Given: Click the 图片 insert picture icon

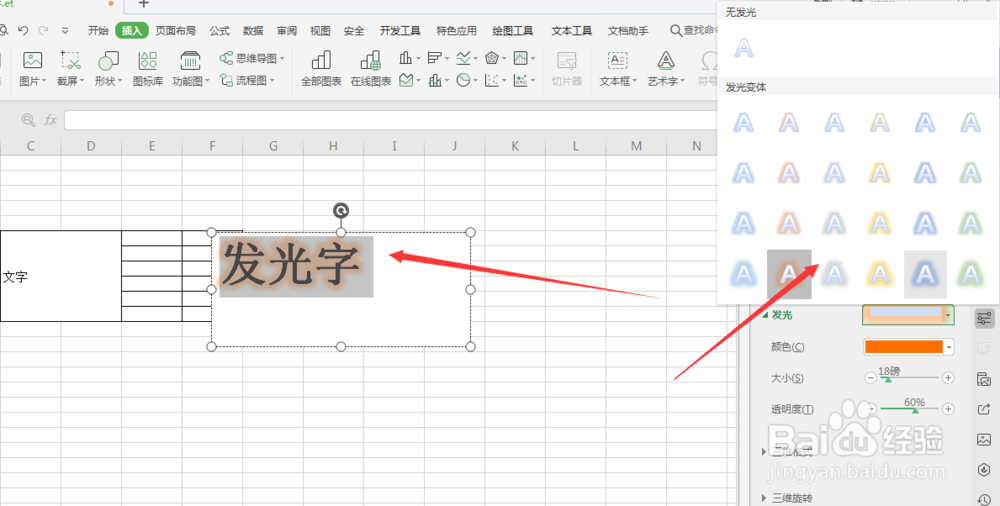Looking at the screenshot, I should [33, 61].
